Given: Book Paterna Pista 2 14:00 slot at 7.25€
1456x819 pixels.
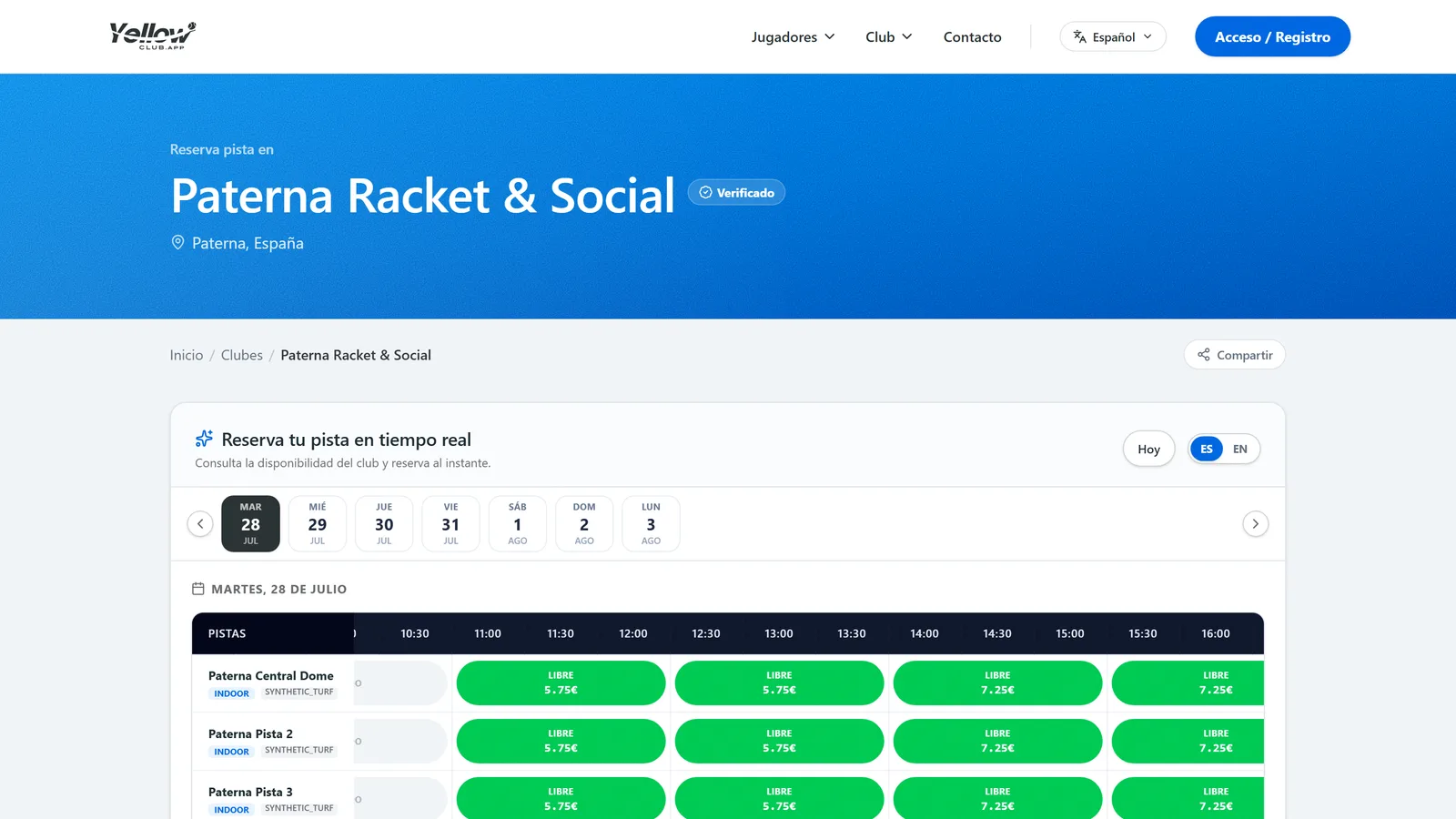Looking at the screenshot, I should (x=997, y=741).
